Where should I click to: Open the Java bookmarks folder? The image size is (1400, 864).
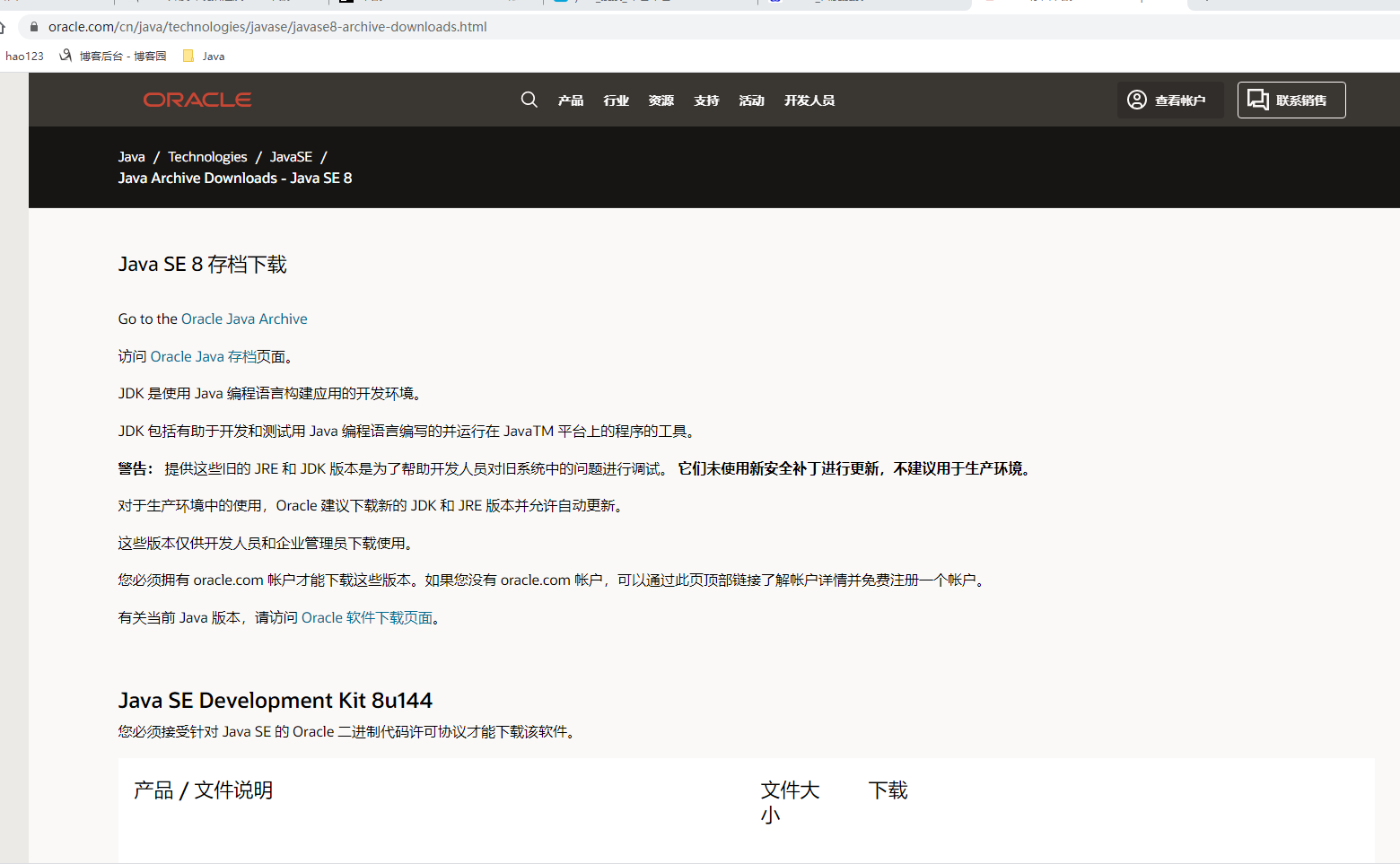(204, 56)
